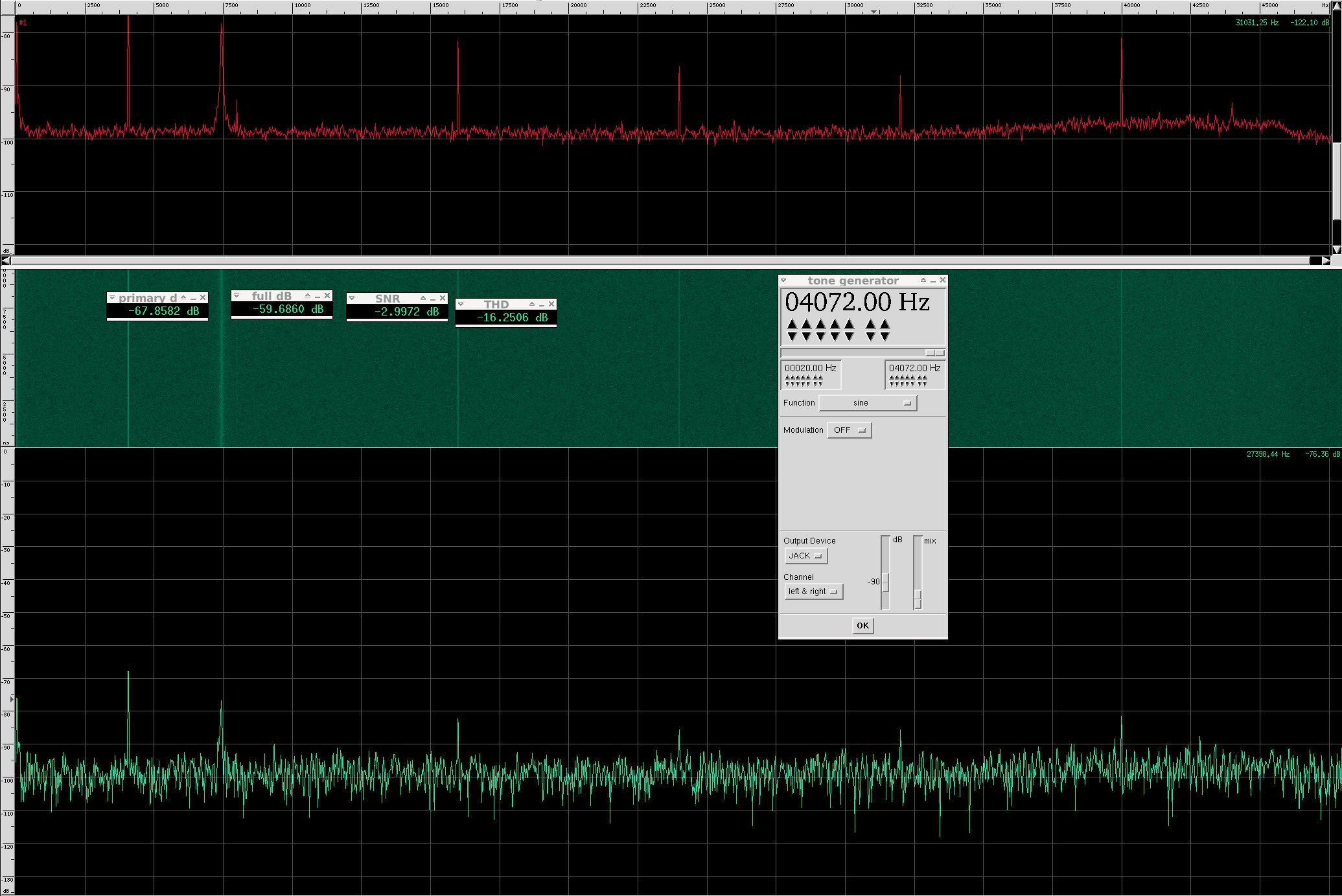Screen dimensions: 1342x896
Task: Open the tone generator window menu icon
Action: click(x=783, y=281)
